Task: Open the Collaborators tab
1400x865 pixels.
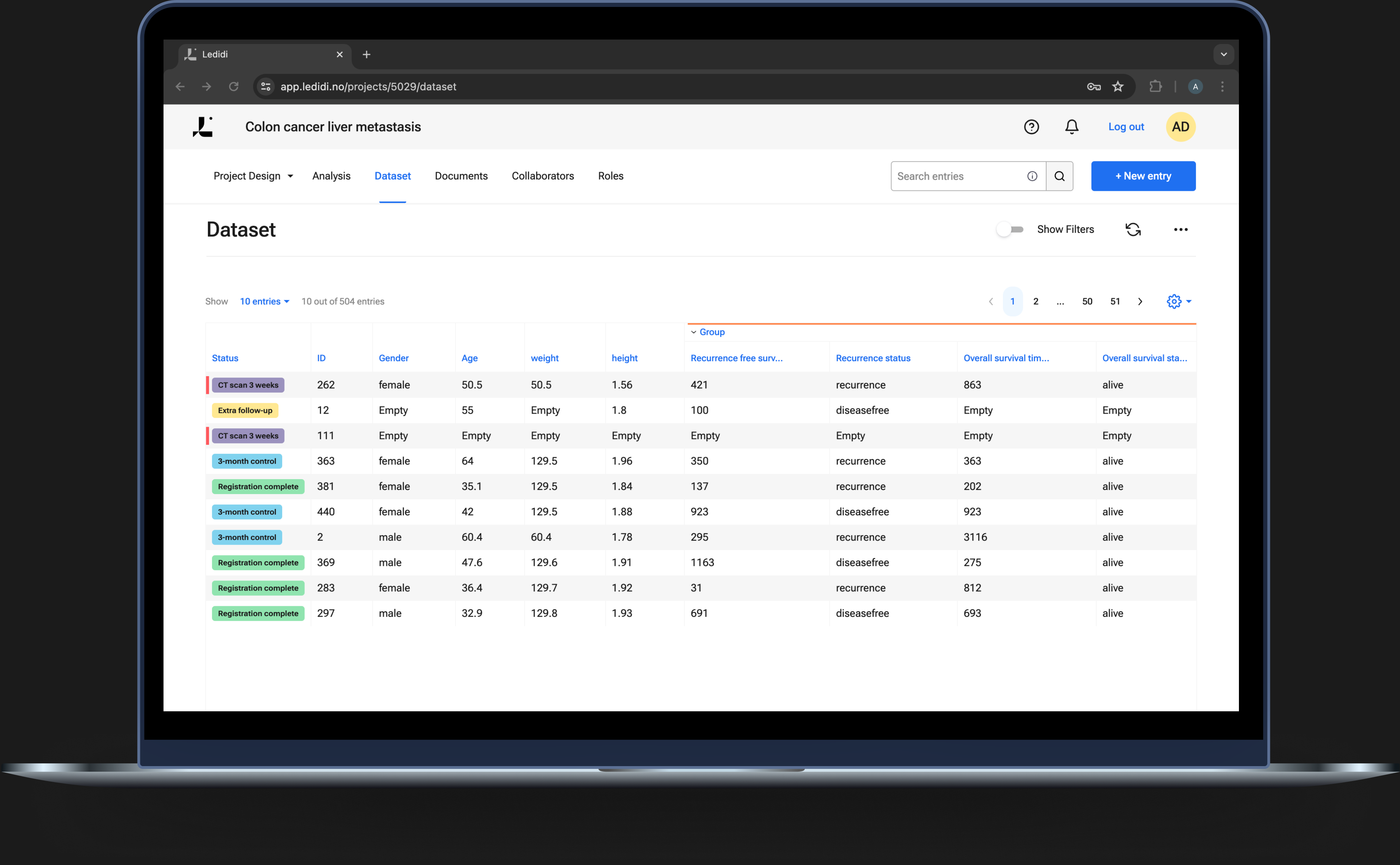Action: 542,176
